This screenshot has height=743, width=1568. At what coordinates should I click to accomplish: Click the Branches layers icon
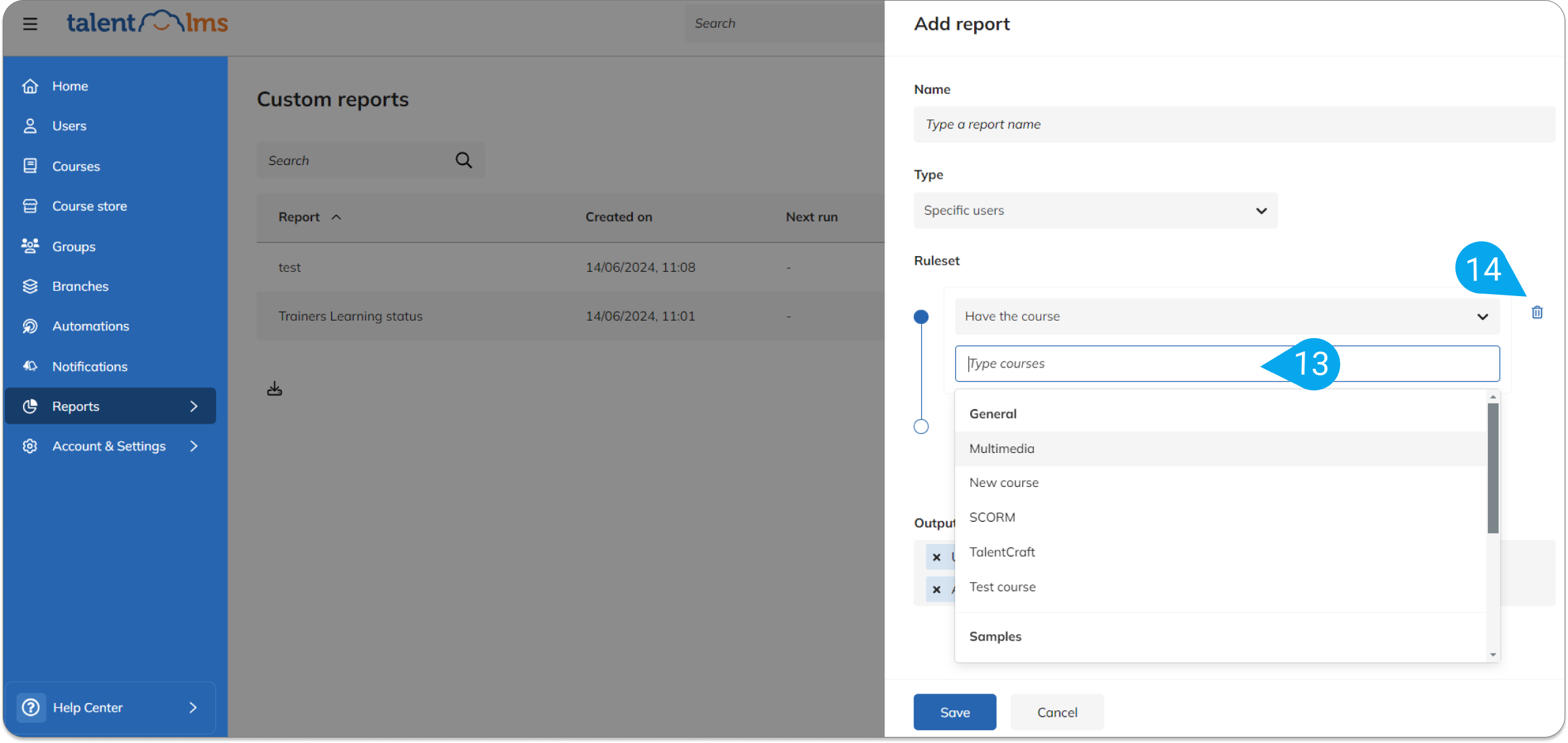click(30, 286)
